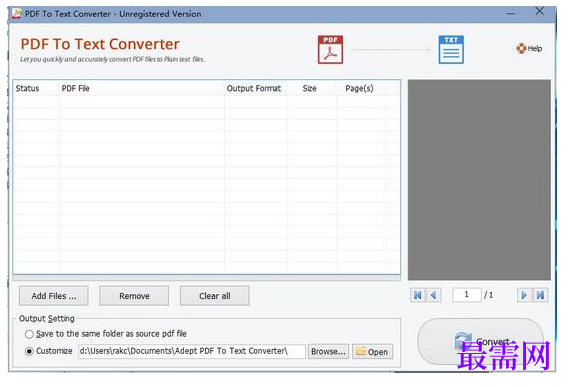This screenshot has width=569, height=387.
Task: Open the output folder with Open button
Action: coord(372,351)
